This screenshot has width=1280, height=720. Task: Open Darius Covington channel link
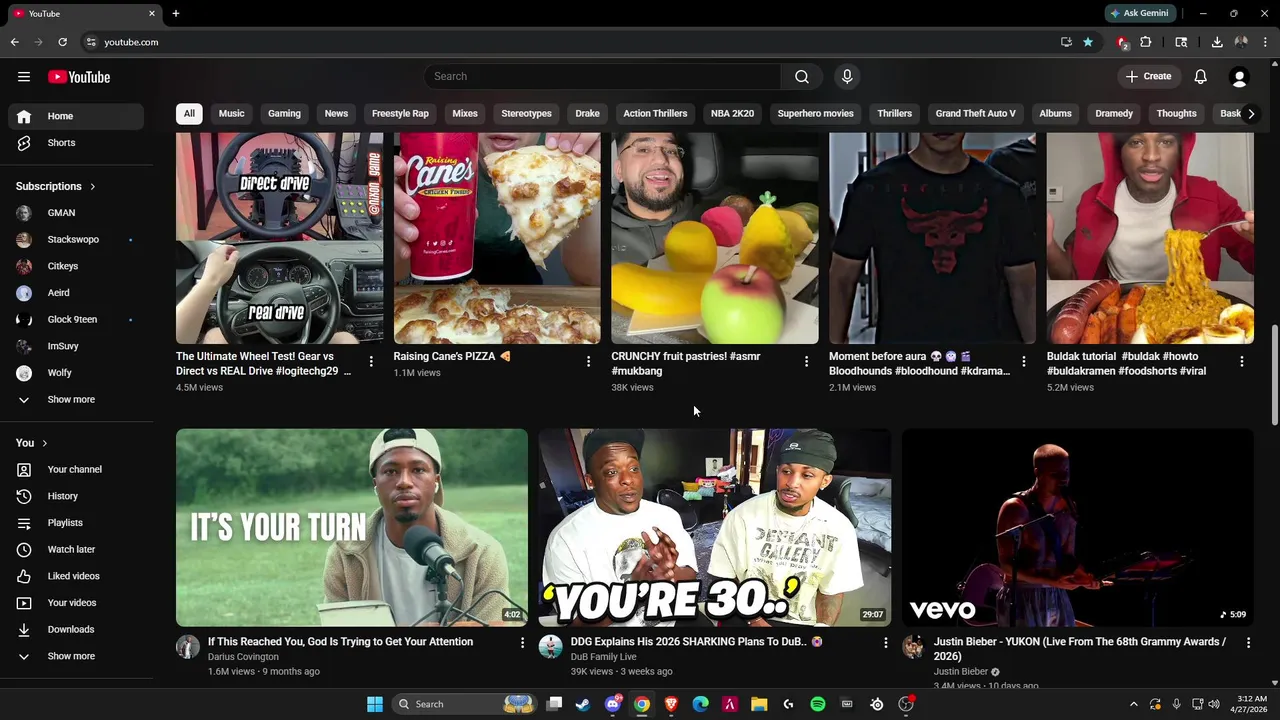(x=243, y=657)
